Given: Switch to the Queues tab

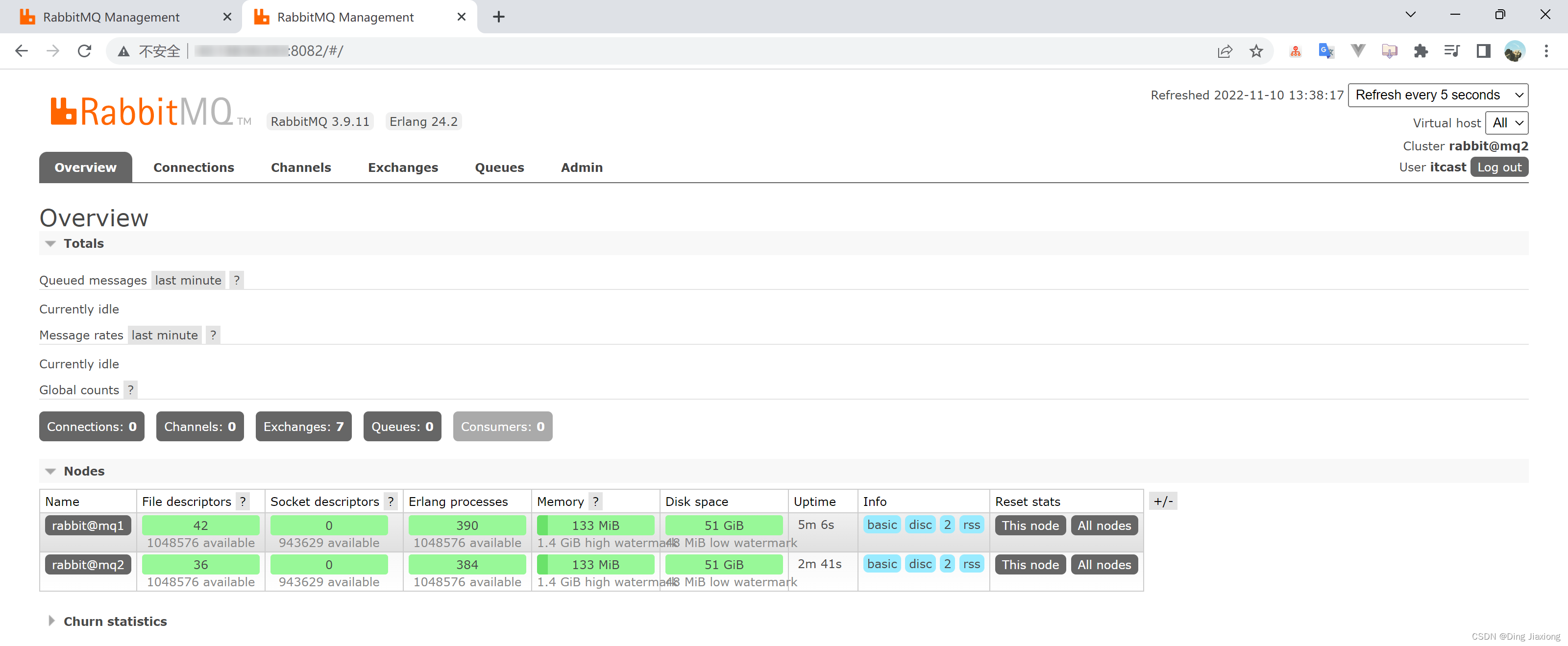Looking at the screenshot, I should 499,167.
